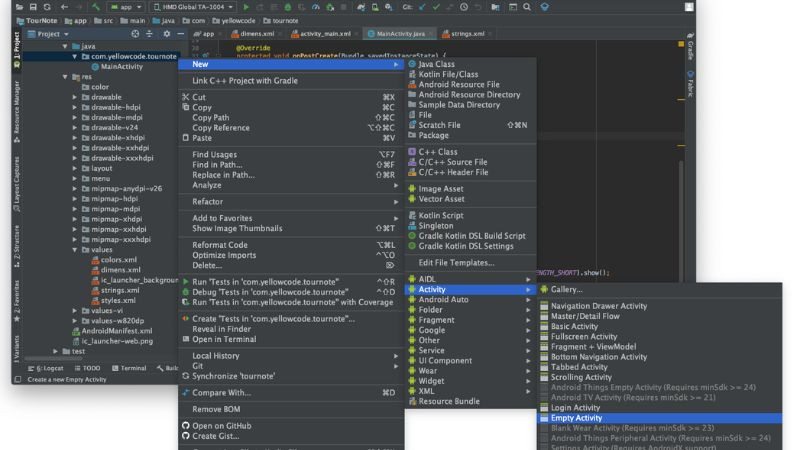The height and width of the screenshot is (450, 800).
Task: Click the Git history clock icon
Action: (464, 7)
